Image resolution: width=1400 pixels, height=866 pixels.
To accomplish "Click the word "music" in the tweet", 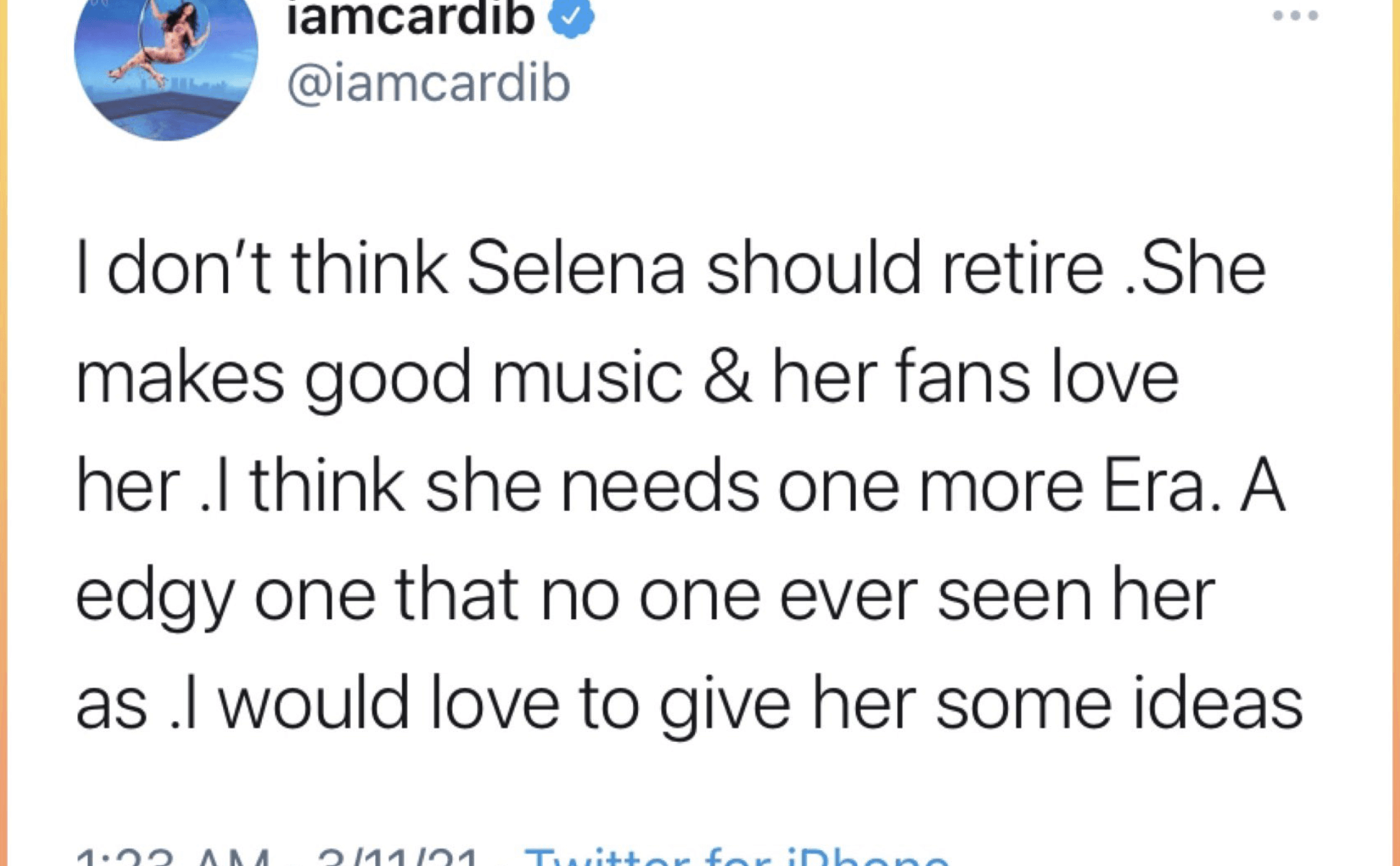I will (587, 377).
